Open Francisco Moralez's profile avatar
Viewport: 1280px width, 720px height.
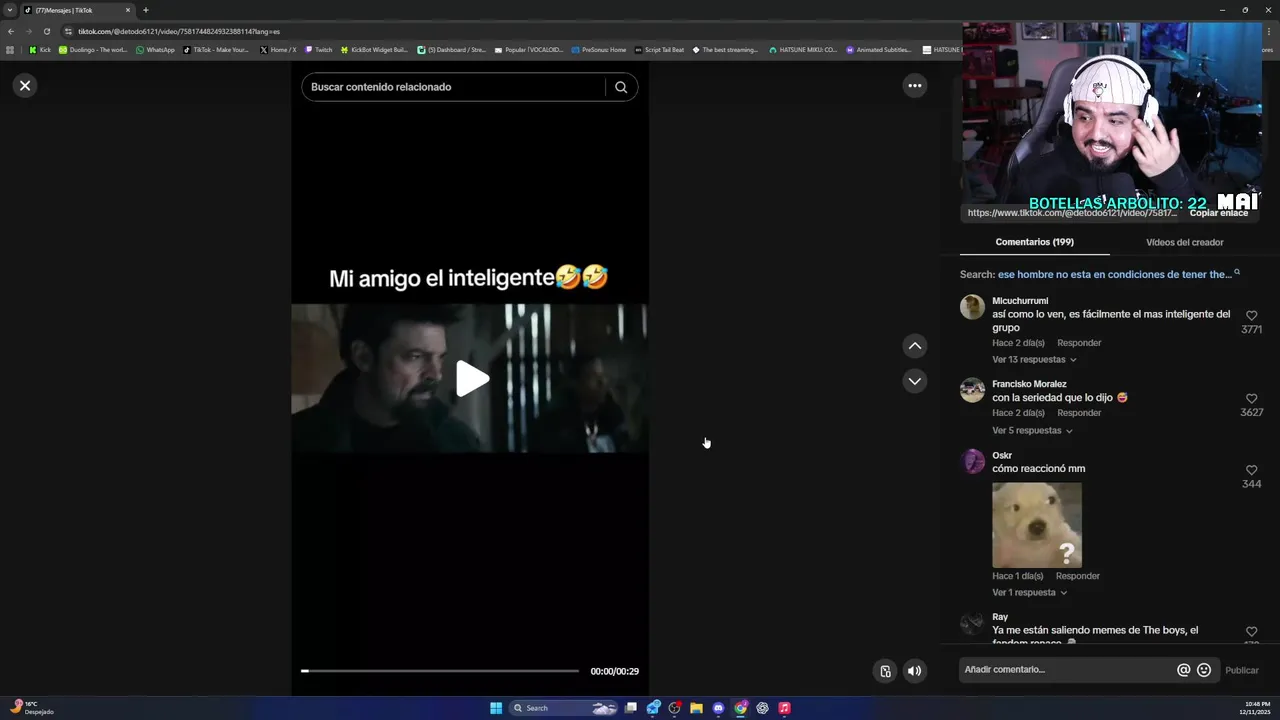tap(972, 390)
